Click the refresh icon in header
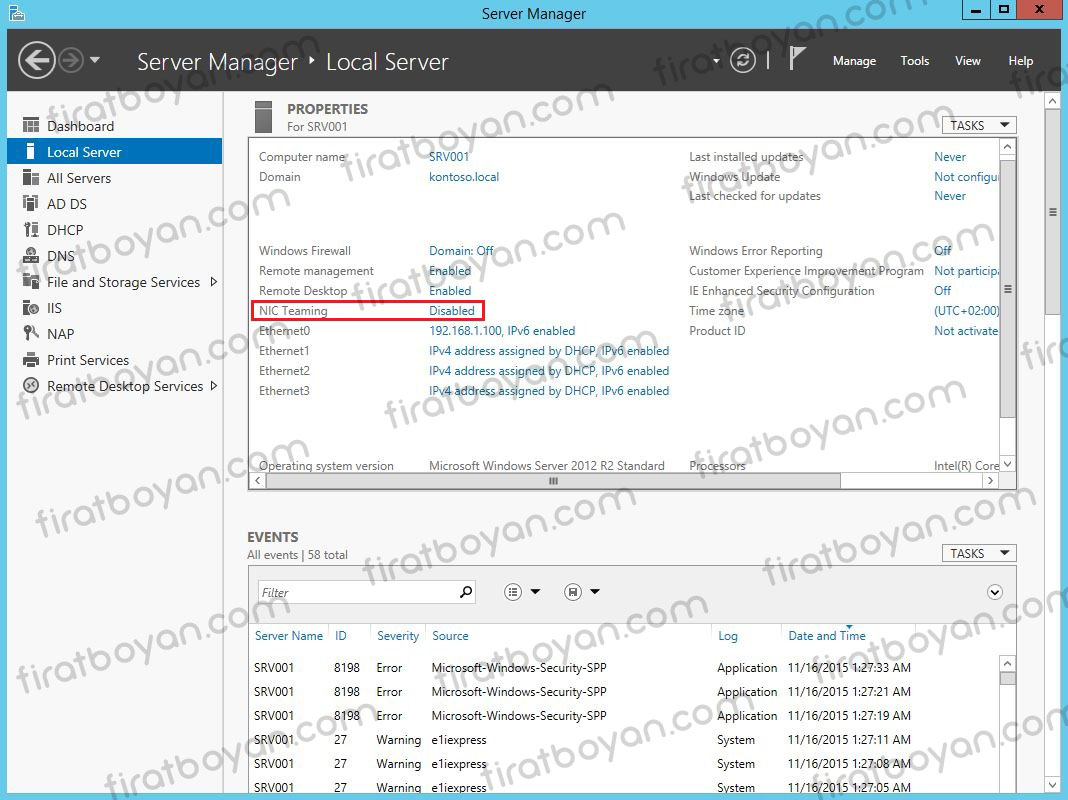The width and height of the screenshot is (1068, 800). tap(742, 61)
